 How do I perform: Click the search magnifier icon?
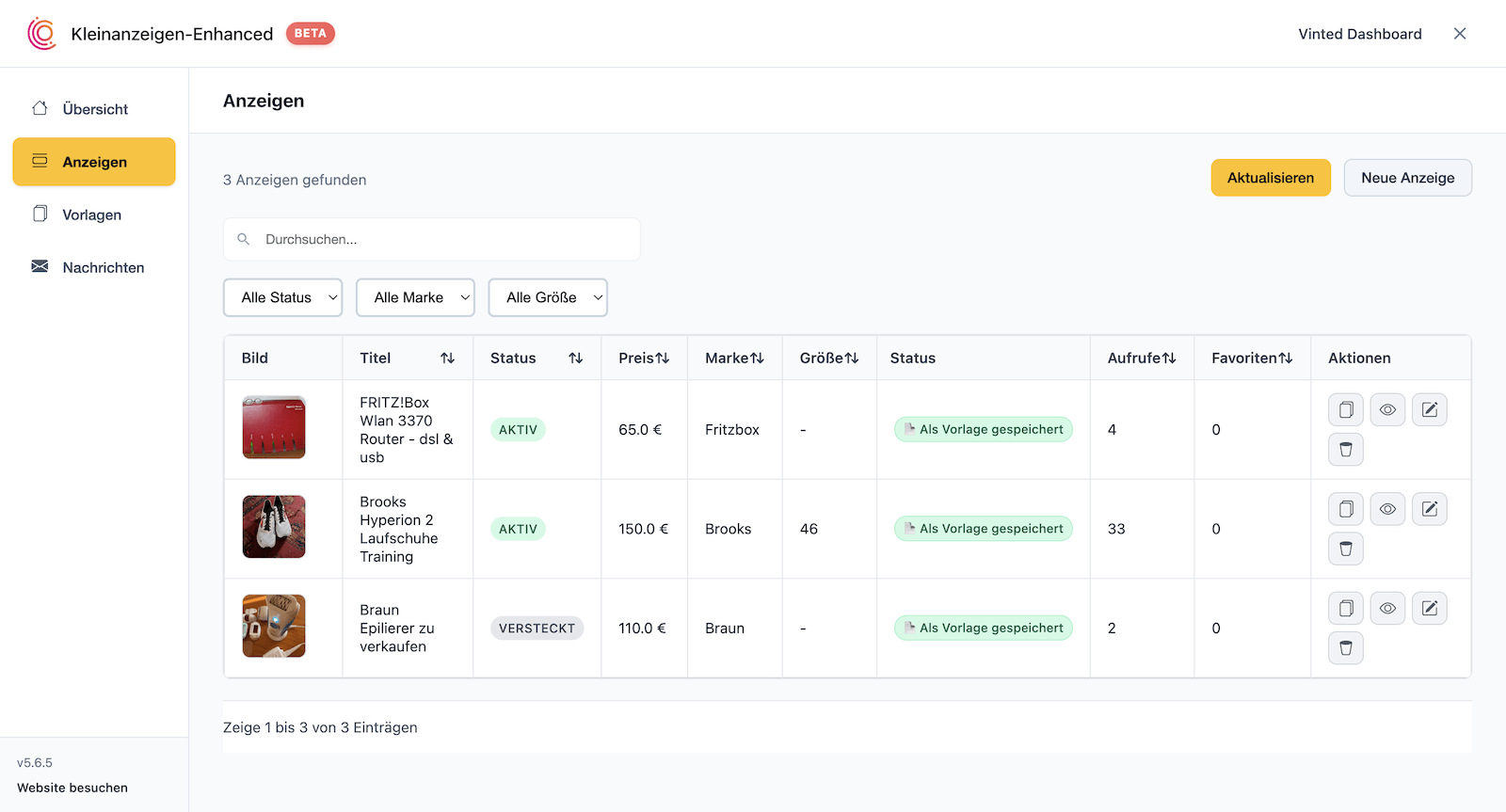(x=244, y=239)
